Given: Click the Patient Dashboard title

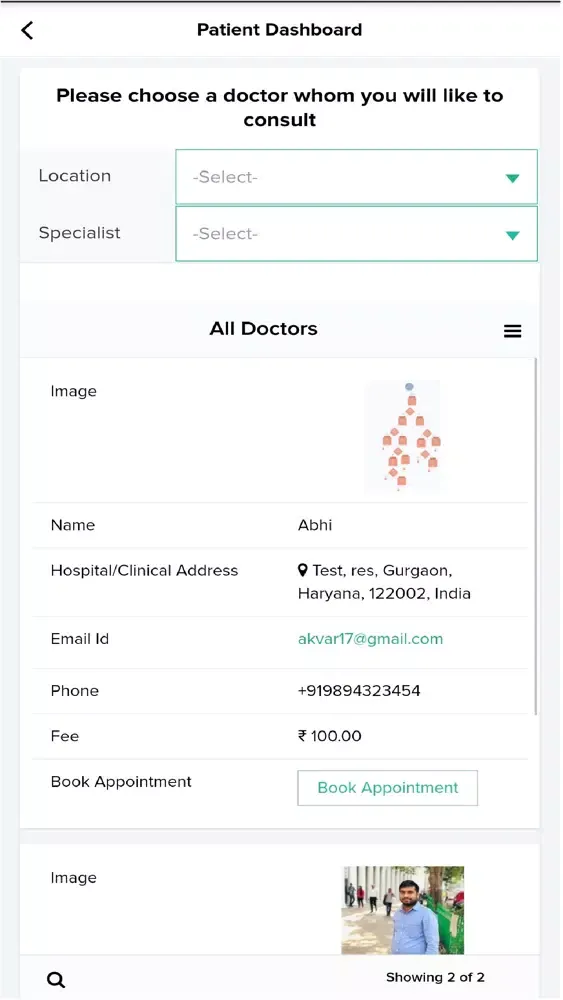Looking at the screenshot, I should [x=279, y=30].
